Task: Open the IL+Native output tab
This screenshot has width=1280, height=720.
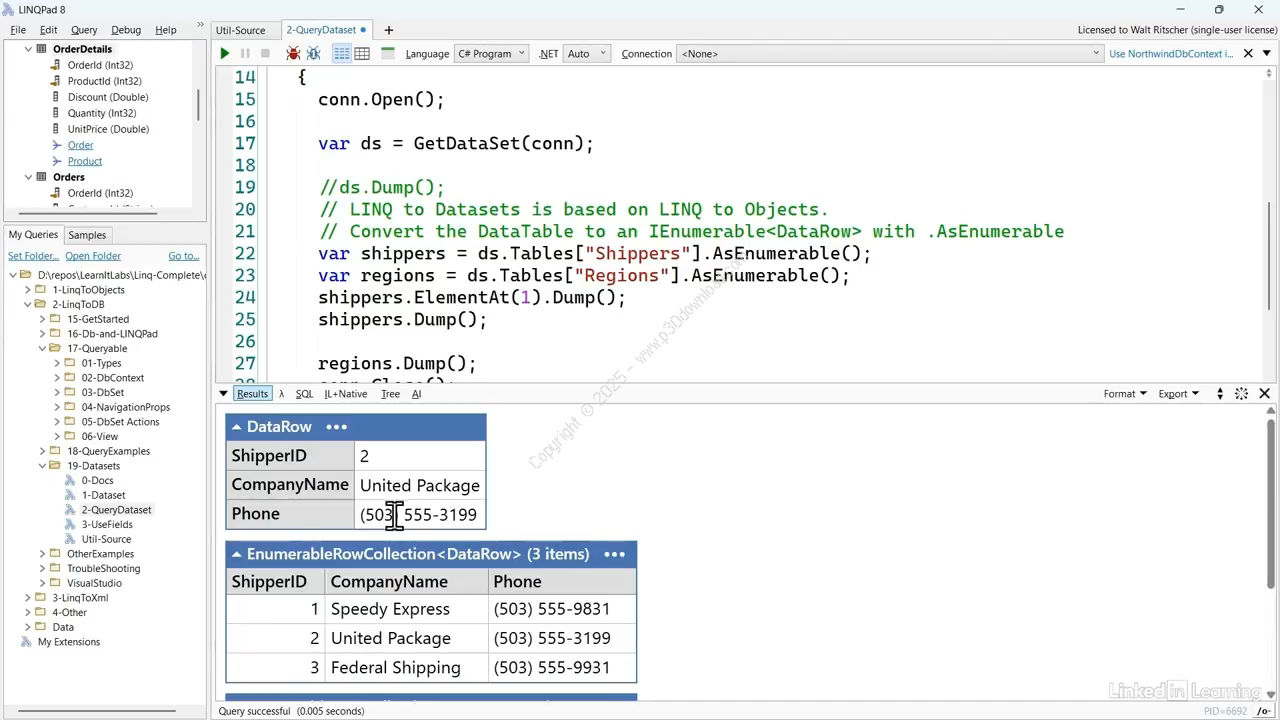Action: tap(346, 394)
